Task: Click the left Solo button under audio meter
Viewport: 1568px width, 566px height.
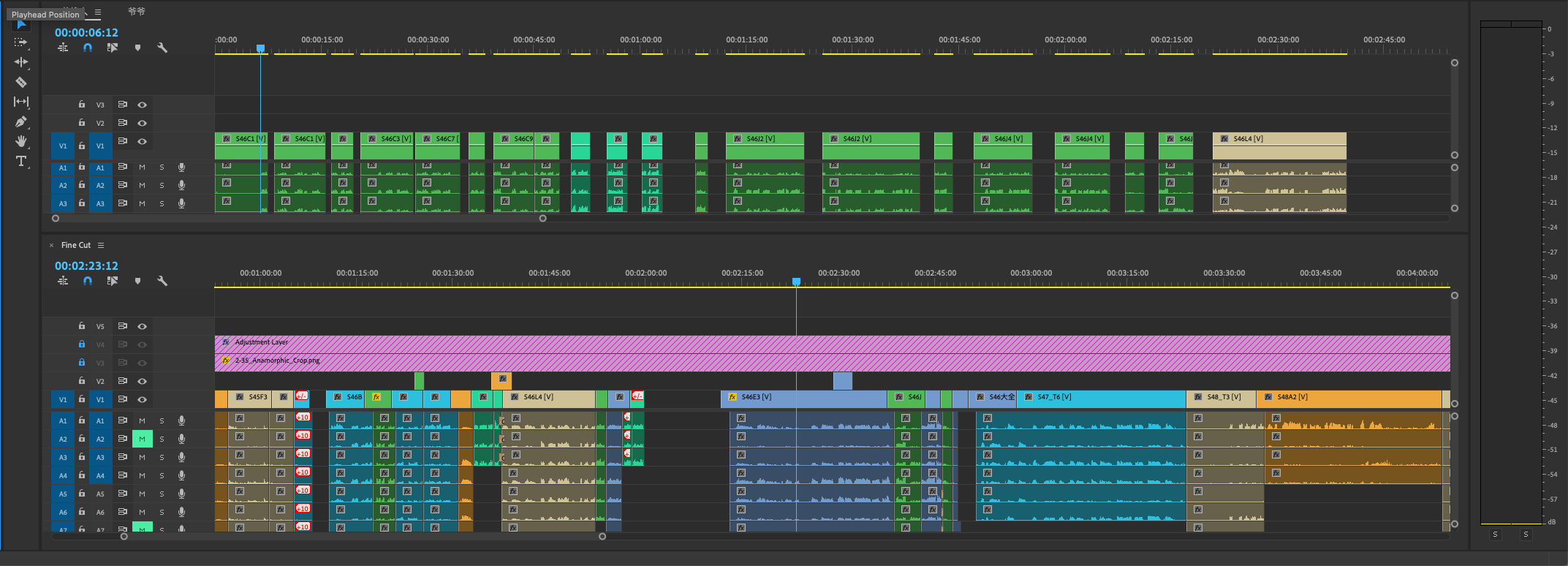Action: (1495, 535)
